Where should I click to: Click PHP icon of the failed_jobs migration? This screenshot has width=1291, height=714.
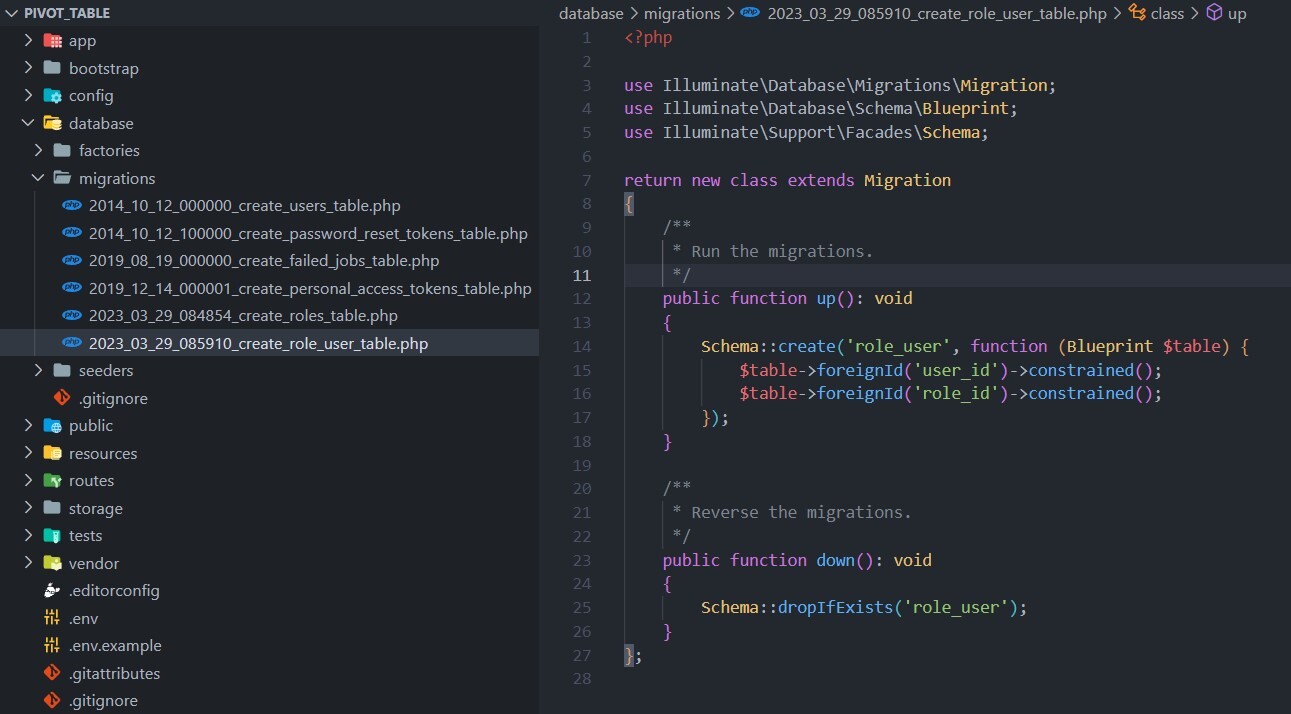coord(72,260)
